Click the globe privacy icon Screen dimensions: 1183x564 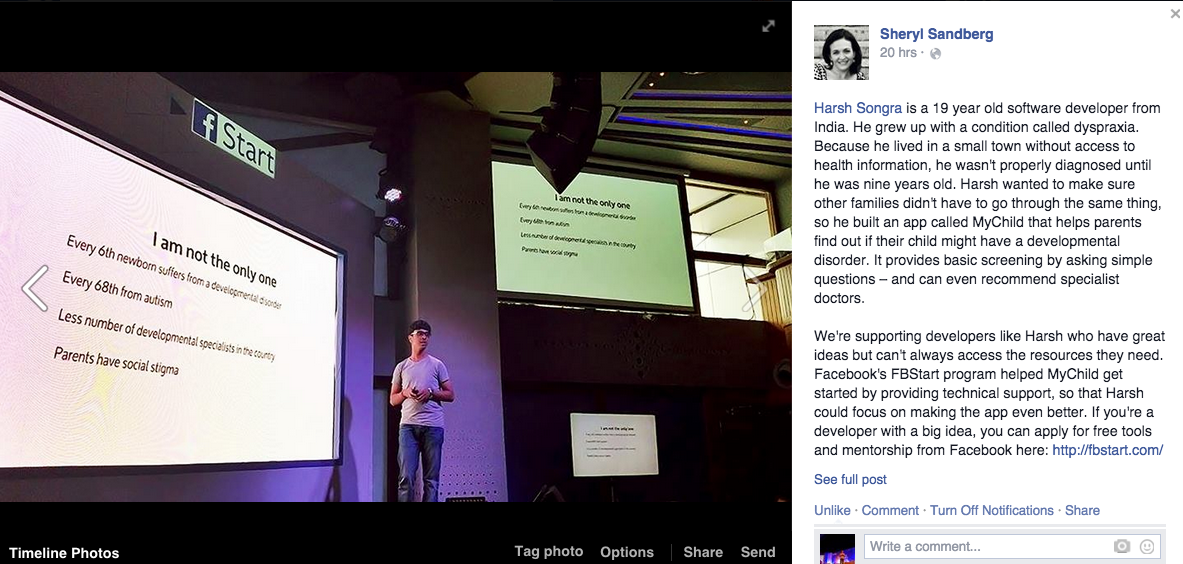[936, 54]
